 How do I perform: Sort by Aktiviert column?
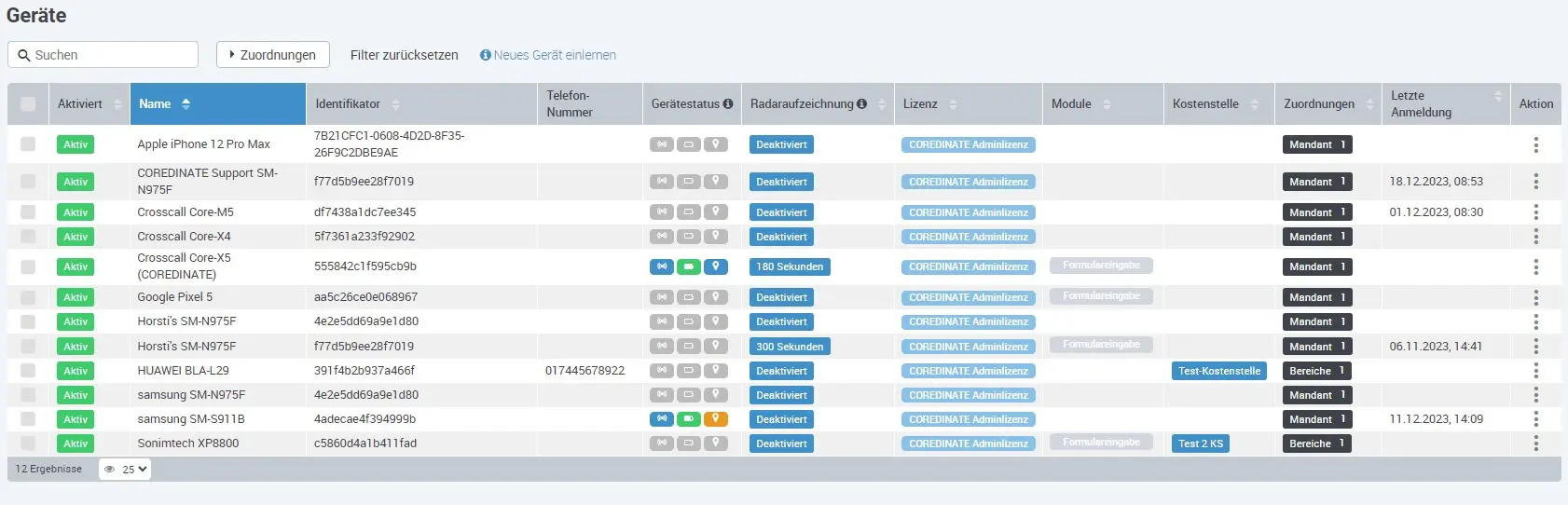[89, 104]
